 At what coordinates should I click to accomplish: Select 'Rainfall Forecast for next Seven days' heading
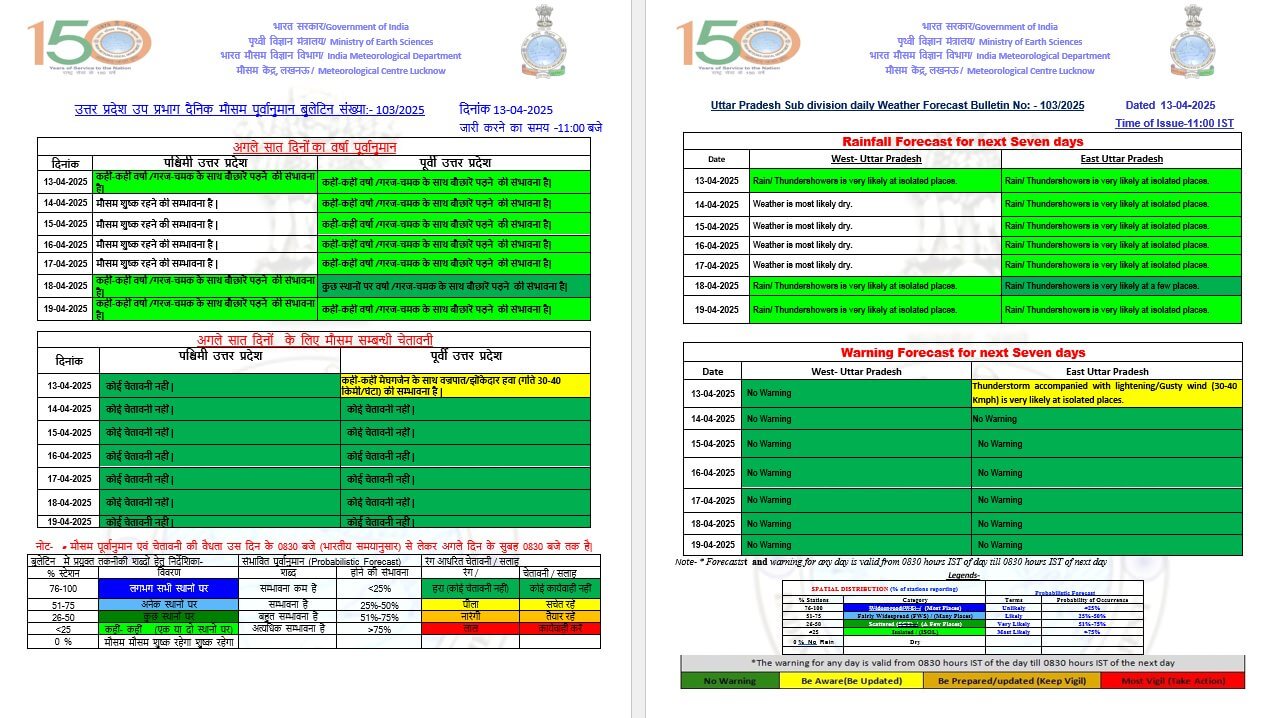(x=962, y=141)
